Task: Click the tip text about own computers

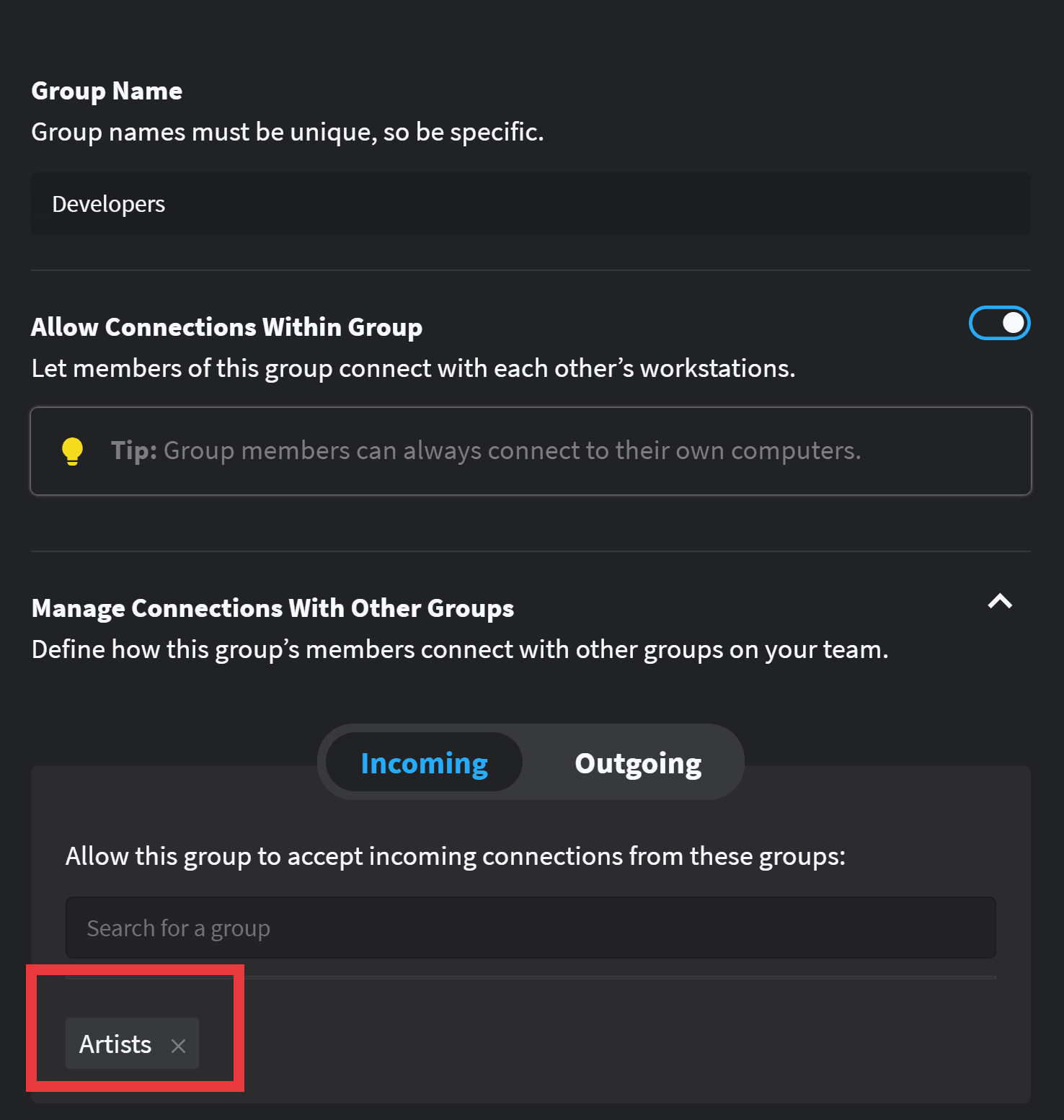Action: pyautogui.click(x=512, y=450)
